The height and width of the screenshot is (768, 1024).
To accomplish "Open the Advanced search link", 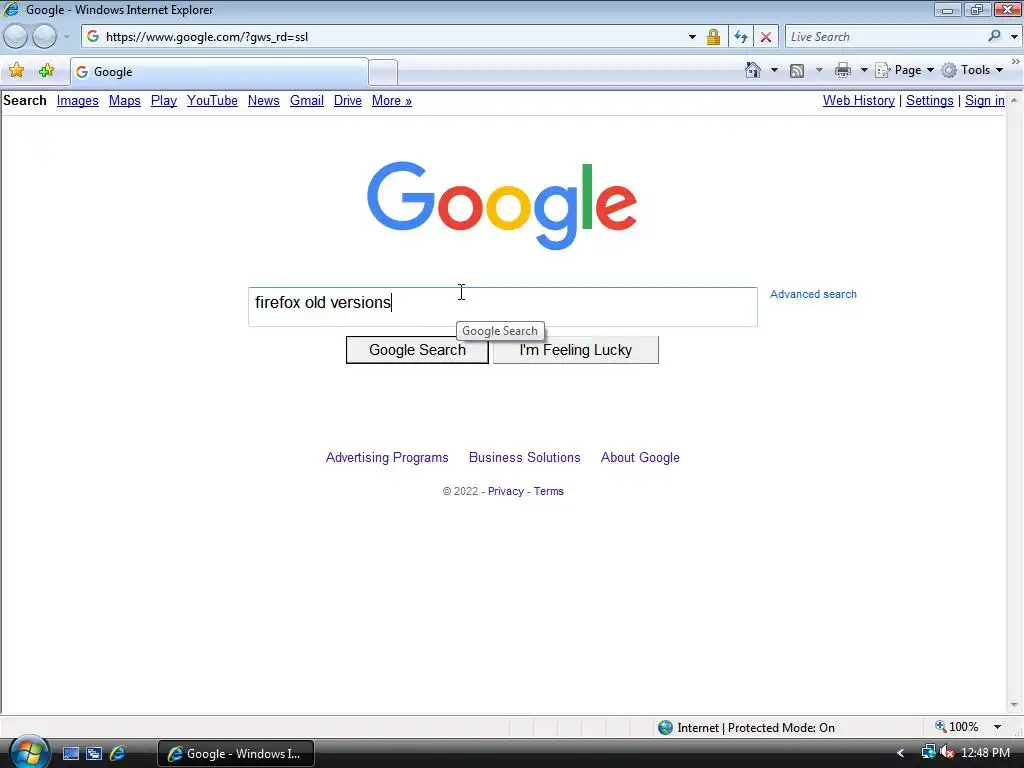I will click(813, 294).
